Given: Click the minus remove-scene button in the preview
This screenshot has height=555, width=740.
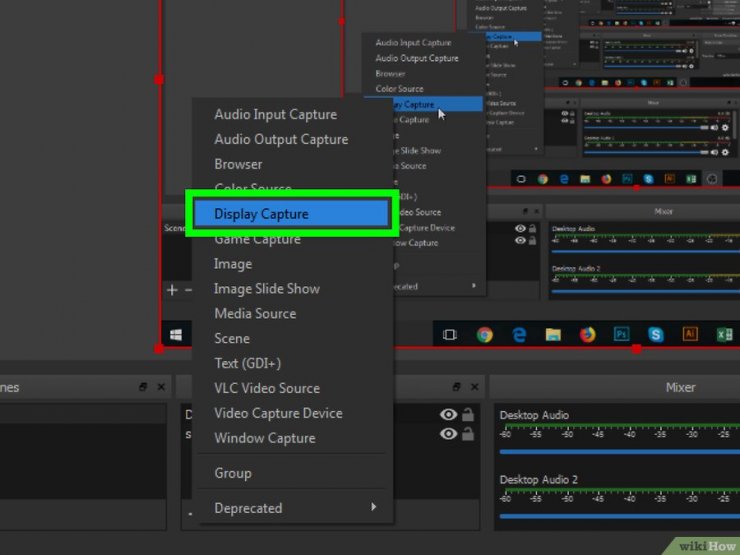Looking at the screenshot, I should 188,290.
